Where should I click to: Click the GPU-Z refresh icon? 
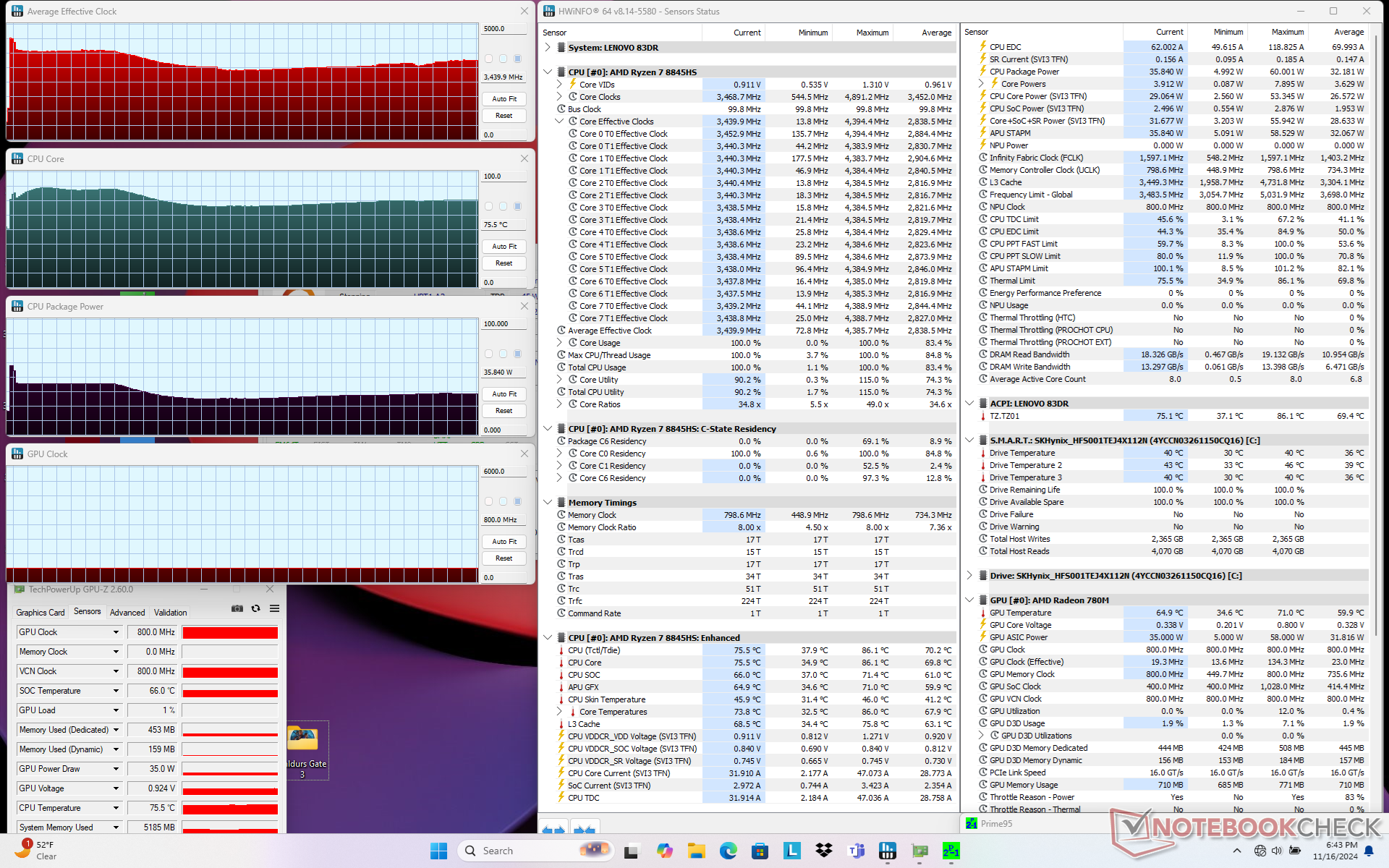click(255, 609)
